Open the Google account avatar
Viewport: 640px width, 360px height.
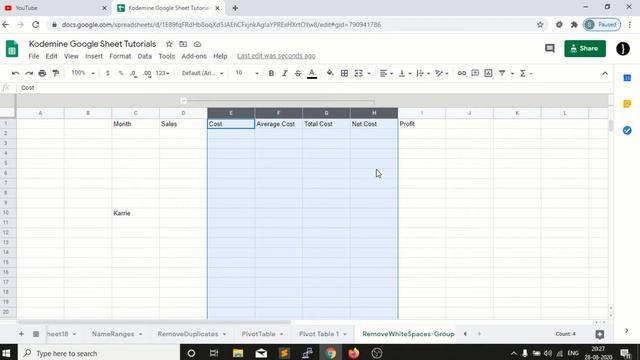623,49
